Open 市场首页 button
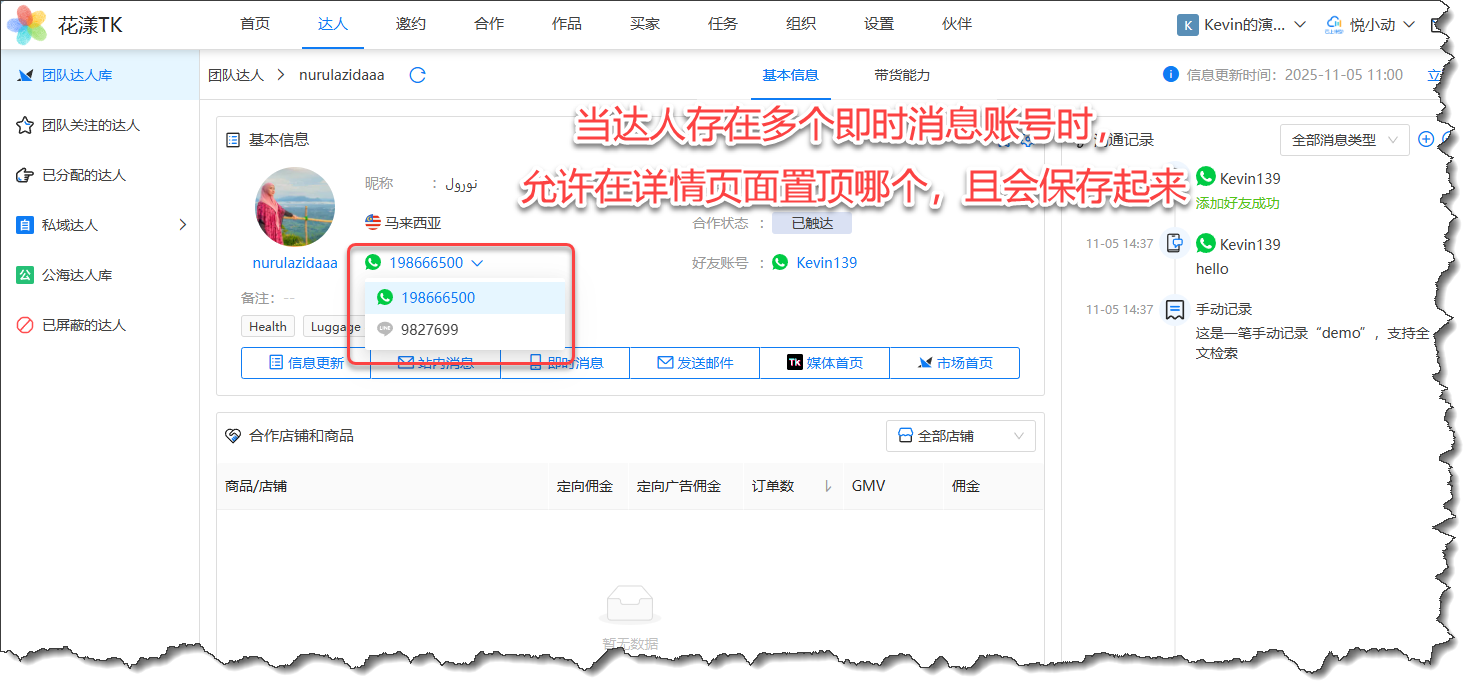This screenshot has width=1479, height=693. pos(954,363)
